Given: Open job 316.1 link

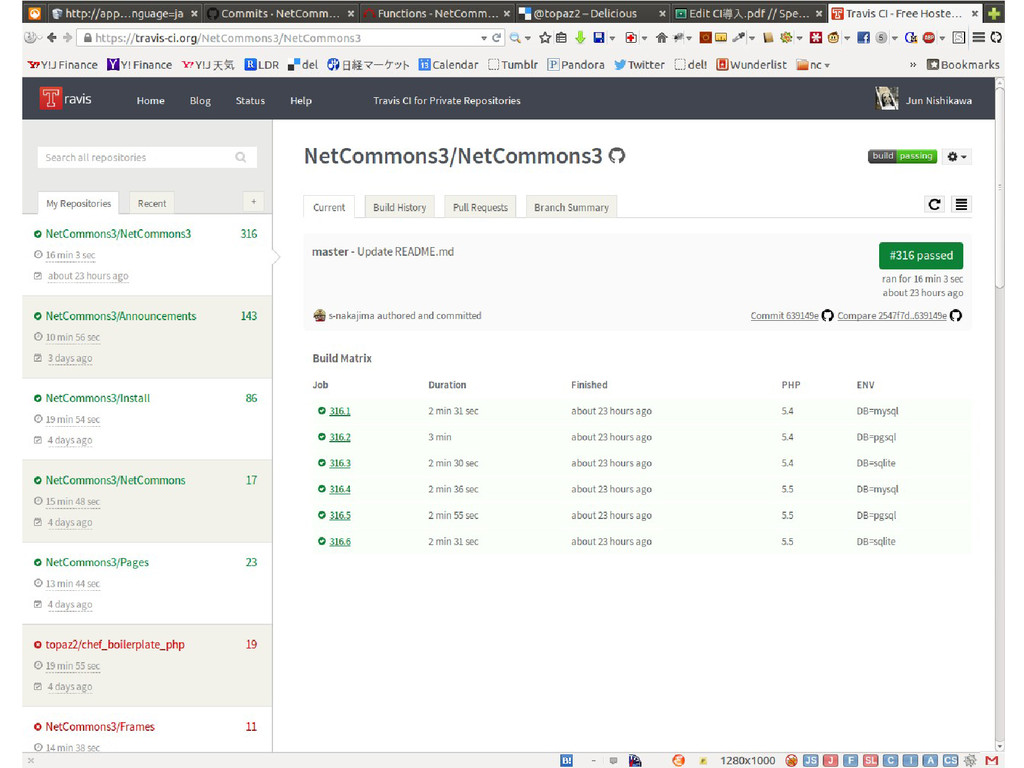Looking at the screenshot, I should (x=340, y=411).
